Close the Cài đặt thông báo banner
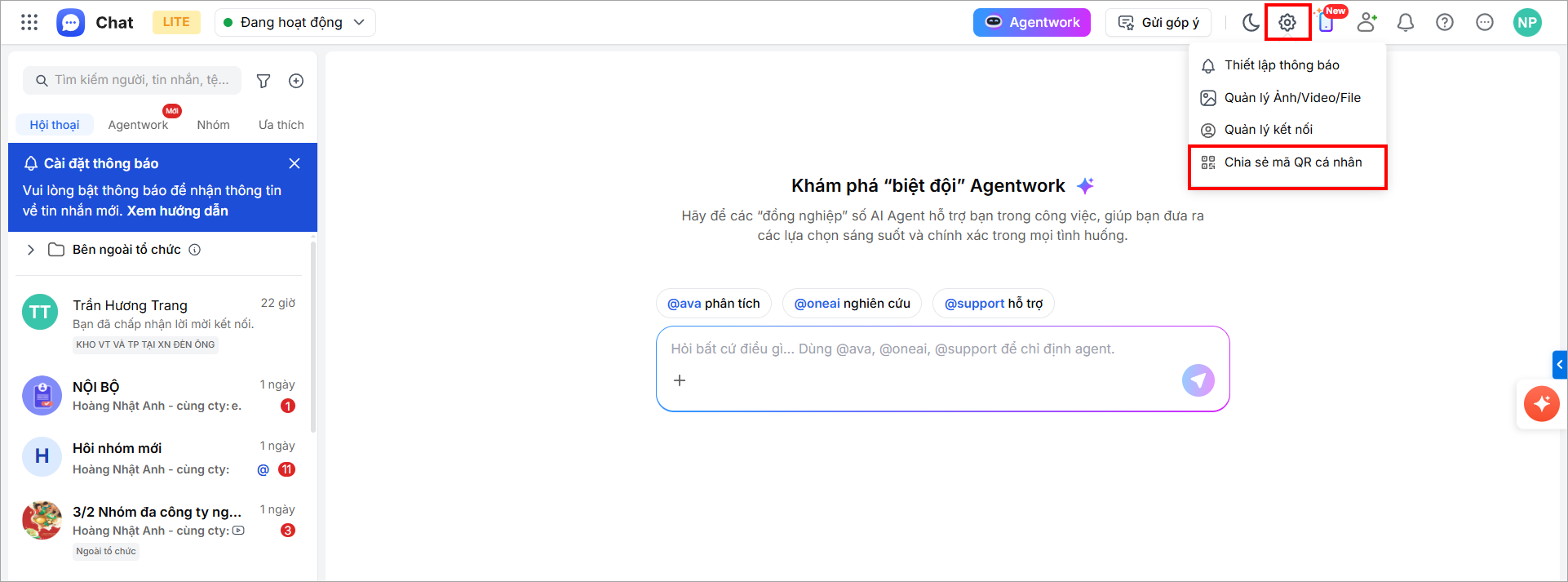Viewport: 1568px width, 582px height. 295,163
